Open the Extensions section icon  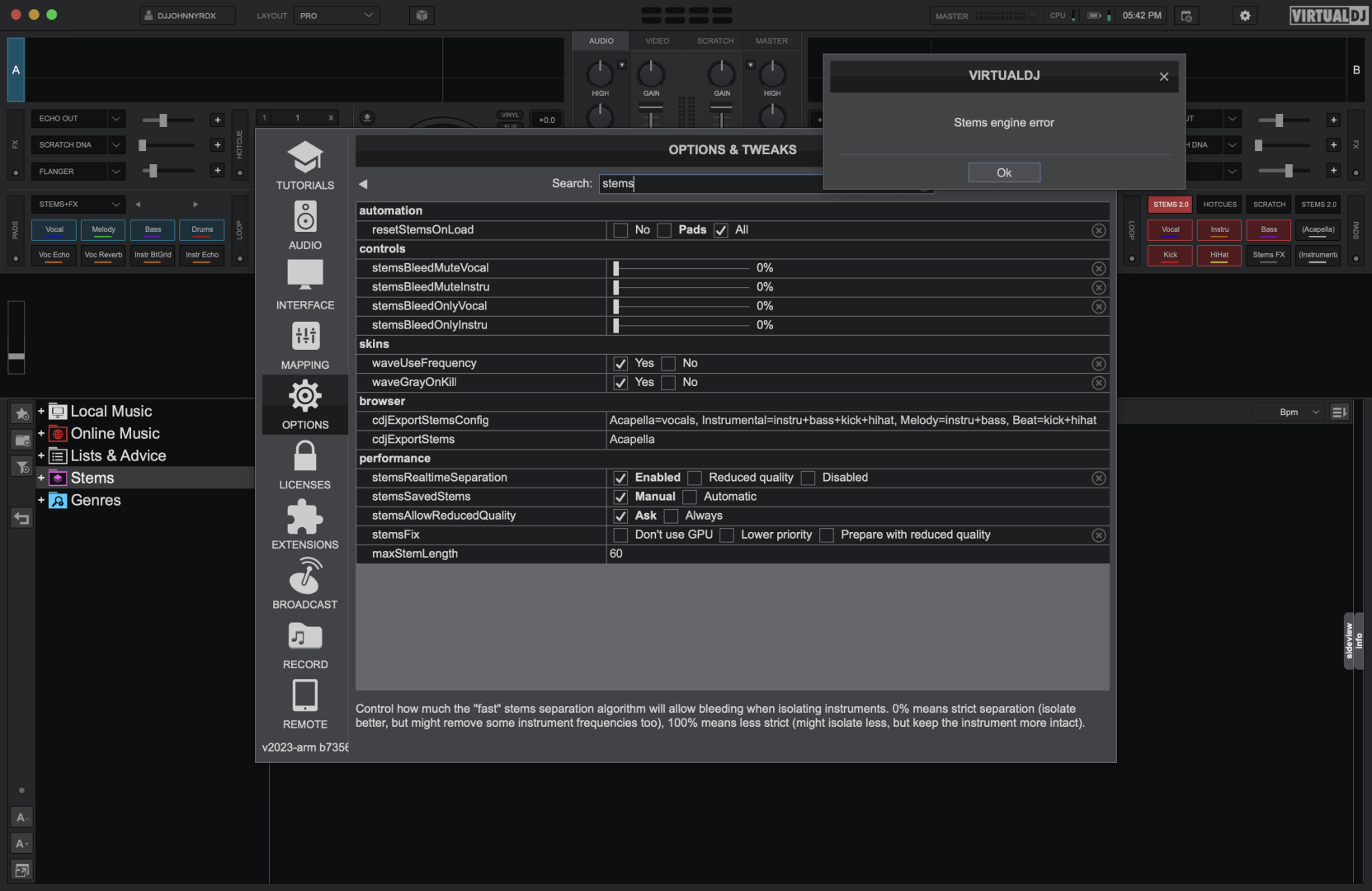coord(304,517)
